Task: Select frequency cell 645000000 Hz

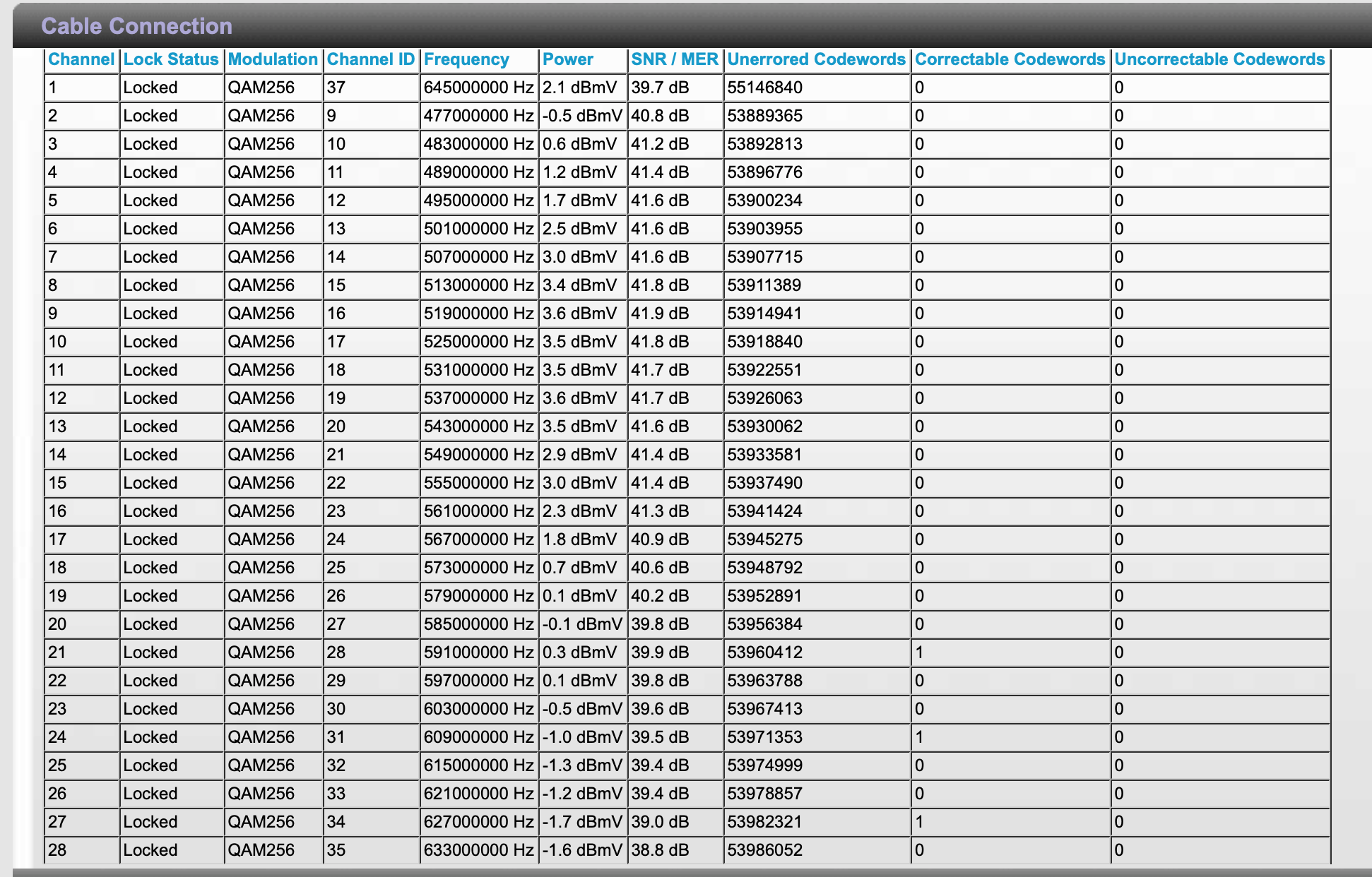Action: (x=478, y=88)
